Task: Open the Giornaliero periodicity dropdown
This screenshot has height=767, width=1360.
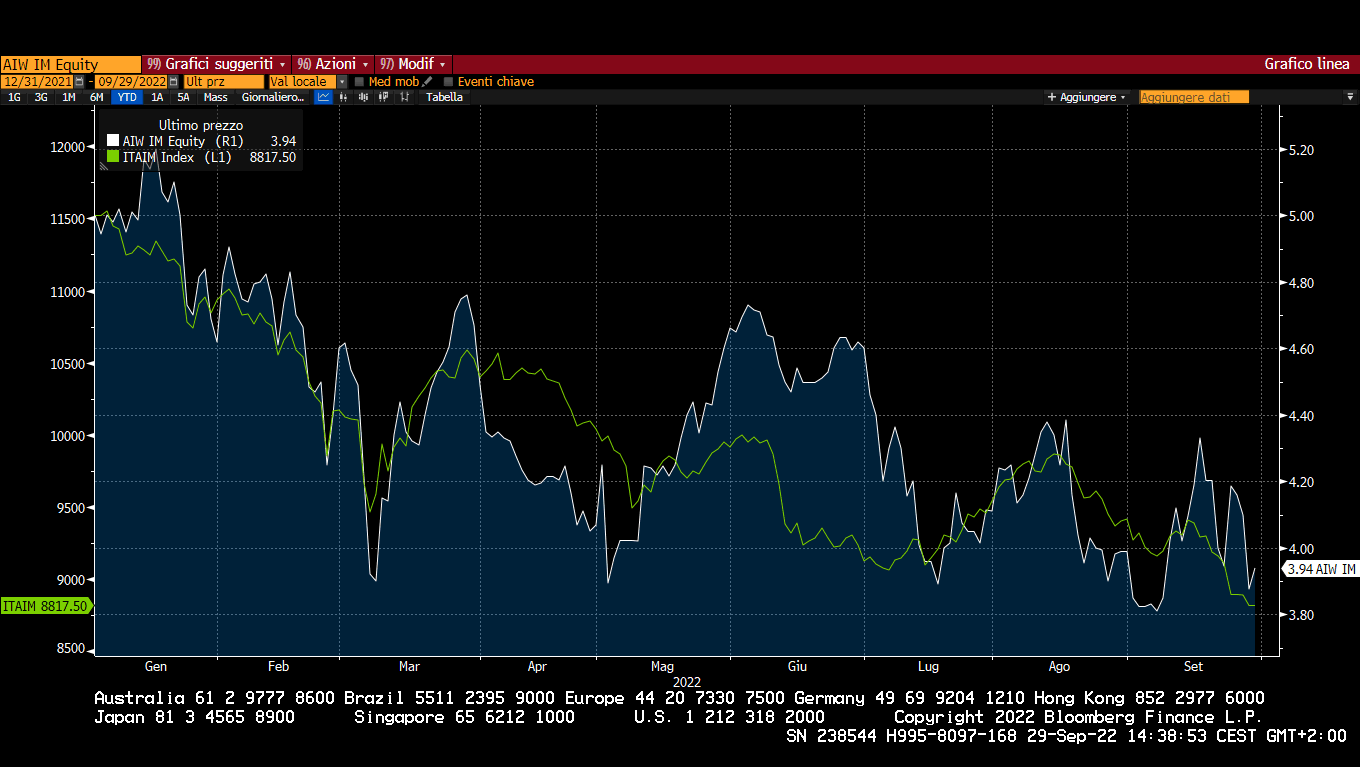Action: pos(273,97)
